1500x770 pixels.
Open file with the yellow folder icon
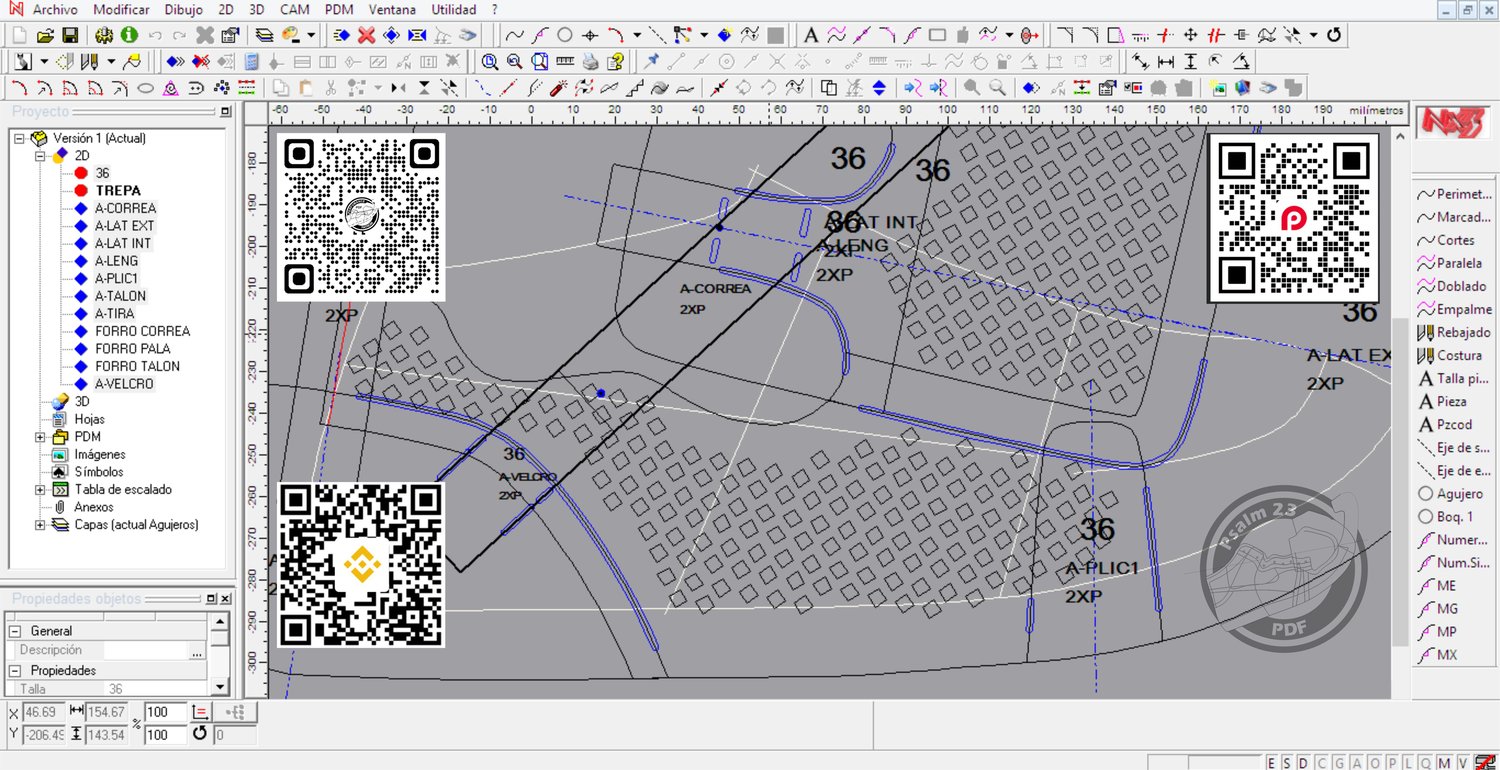[x=44, y=35]
